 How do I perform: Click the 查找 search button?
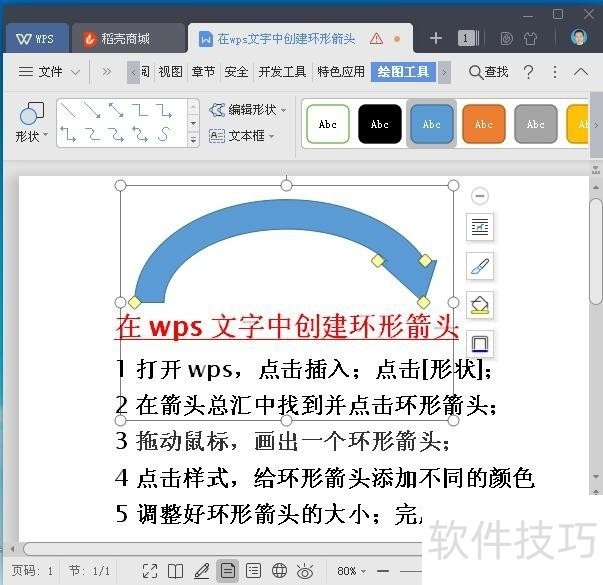488,72
